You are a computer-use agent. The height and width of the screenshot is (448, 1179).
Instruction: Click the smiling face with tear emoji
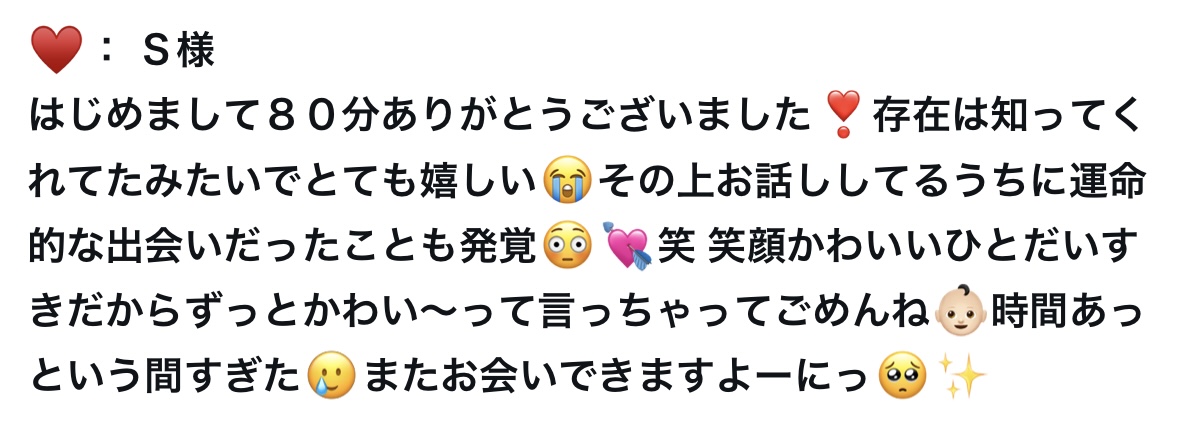[x=332, y=374]
